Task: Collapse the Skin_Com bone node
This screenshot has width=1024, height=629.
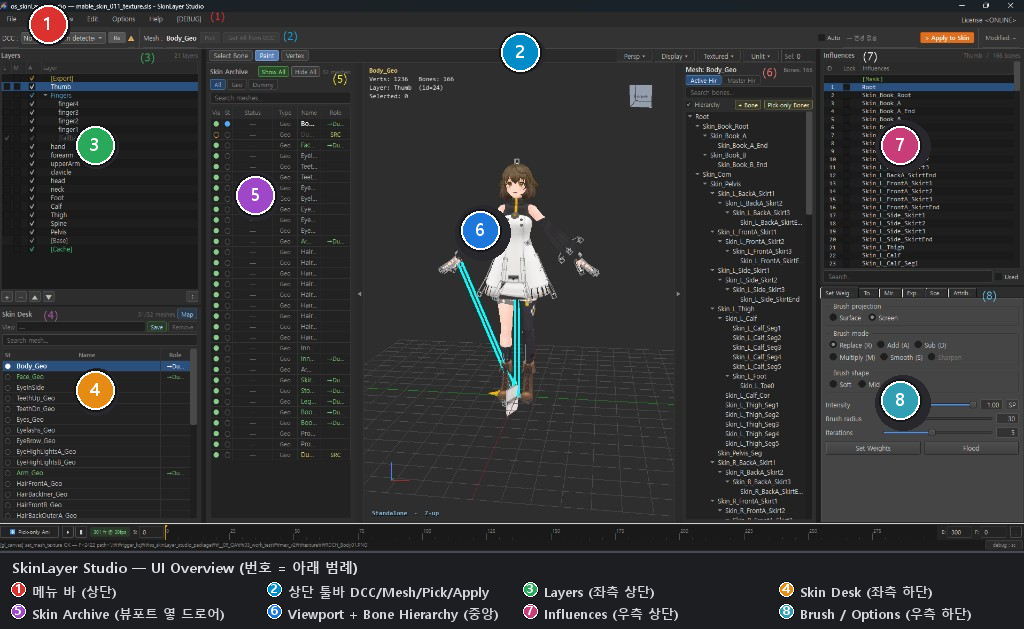Action: 697,174
